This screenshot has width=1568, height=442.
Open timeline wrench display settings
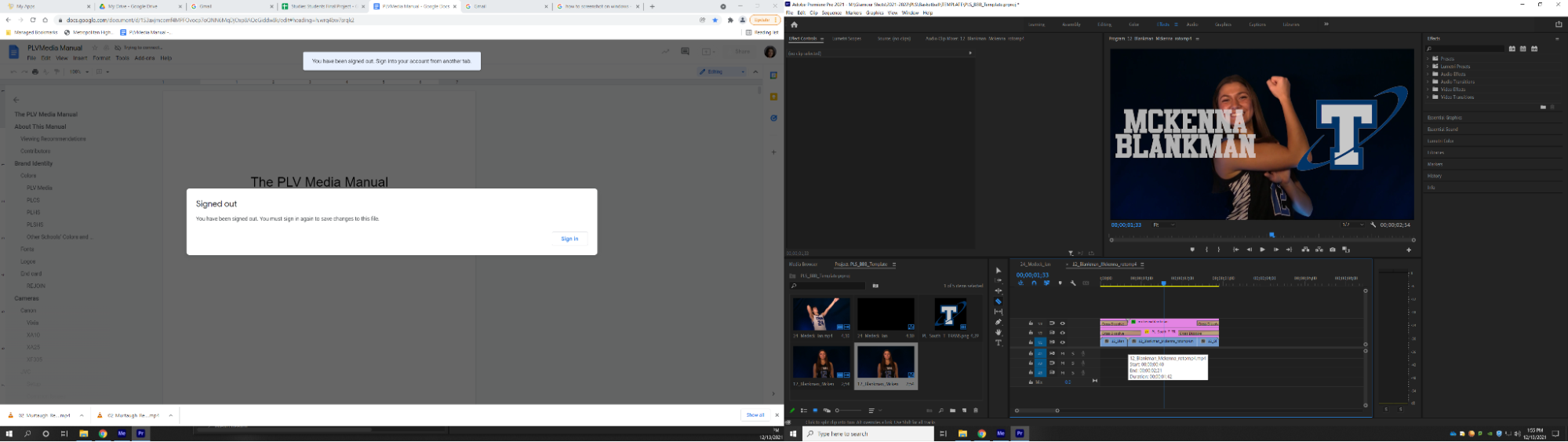coord(1073,283)
